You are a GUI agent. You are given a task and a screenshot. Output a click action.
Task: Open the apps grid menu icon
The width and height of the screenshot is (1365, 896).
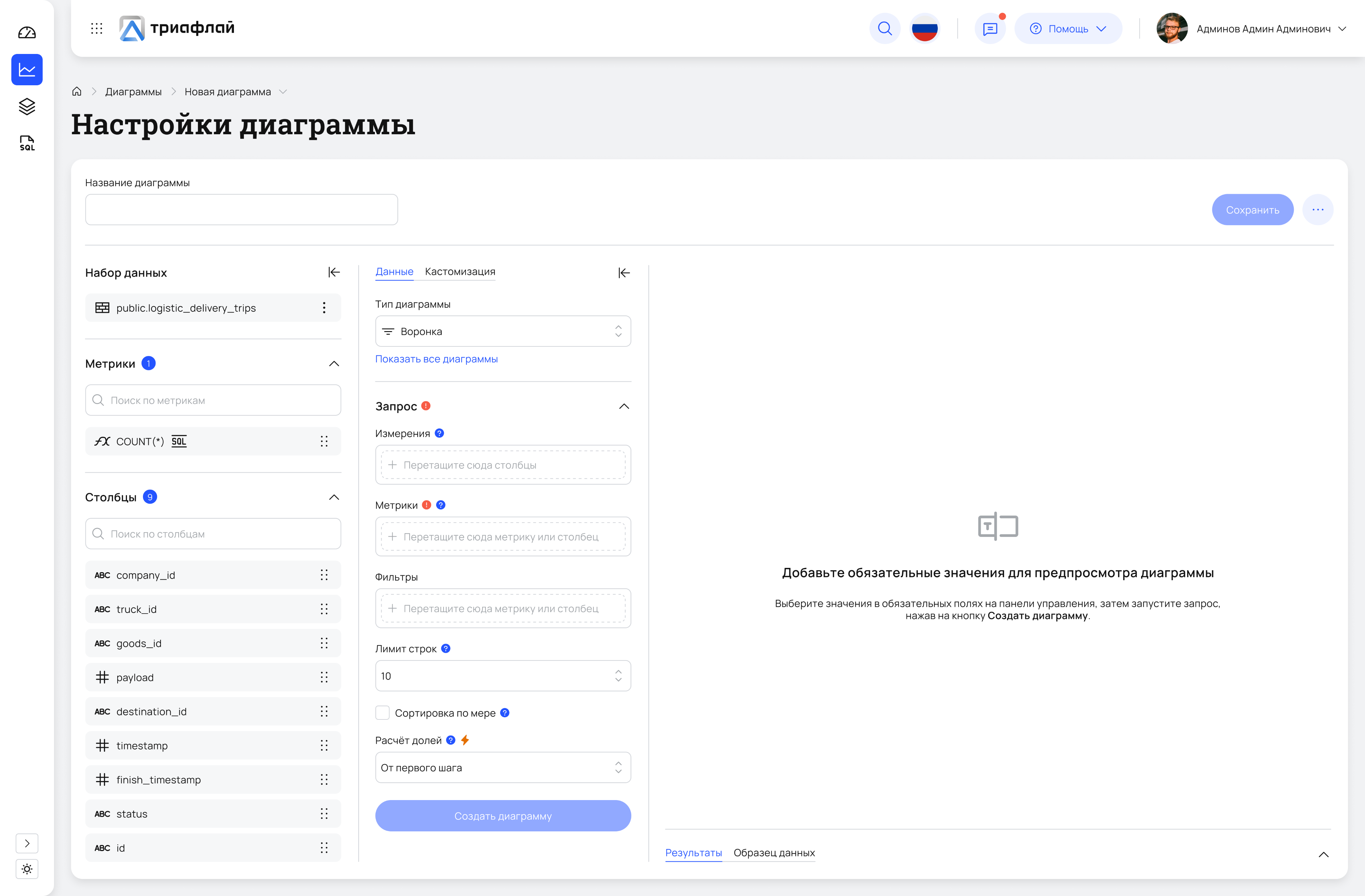96,29
